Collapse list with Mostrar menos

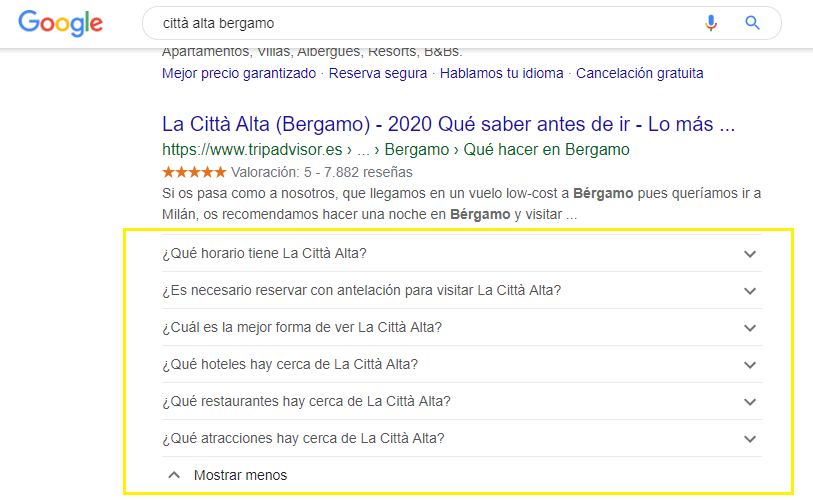pos(240,475)
